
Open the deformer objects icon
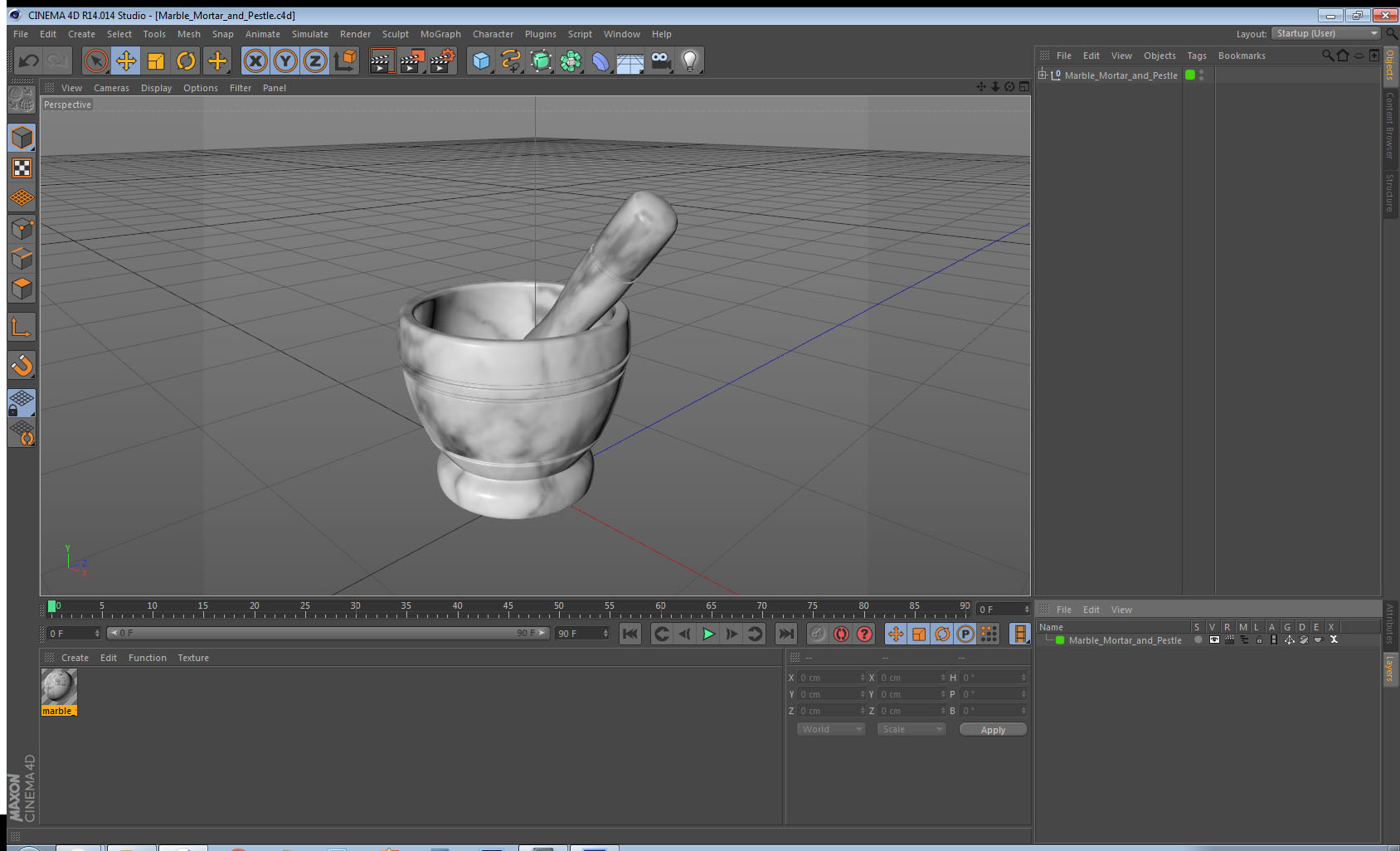pyautogui.click(x=600, y=61)
